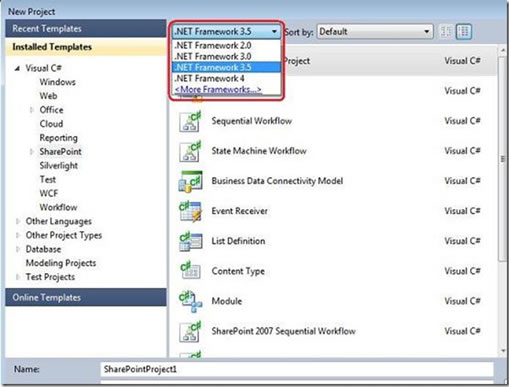Expand the Other Languages node
The height and width of the screenshot is (387, 509).
18,221
